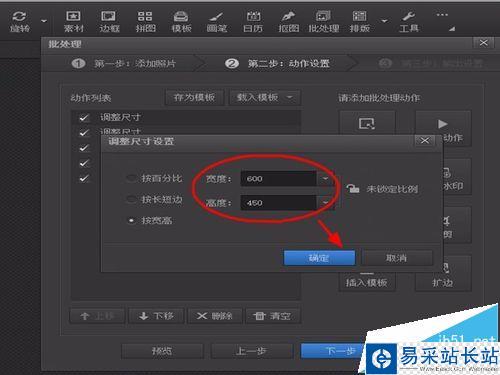Image resolution: width=500 pixels, height=375 pixels.
Task: Open the 排版 layout tool
Action: tap(360, 22)
